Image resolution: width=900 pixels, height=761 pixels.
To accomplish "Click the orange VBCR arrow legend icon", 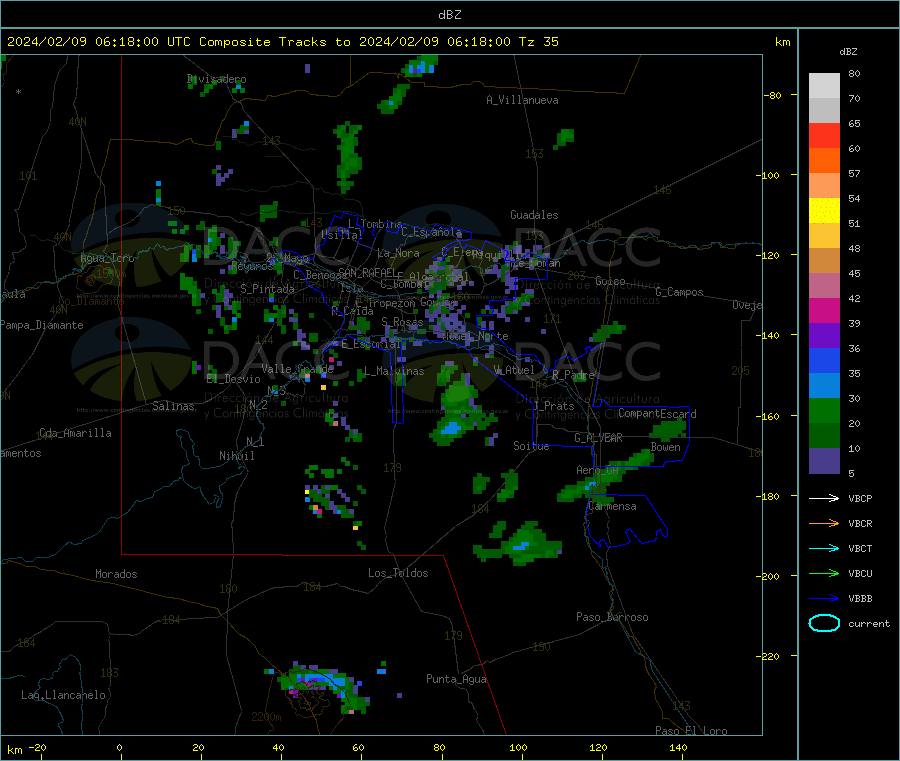I will 824,523.
